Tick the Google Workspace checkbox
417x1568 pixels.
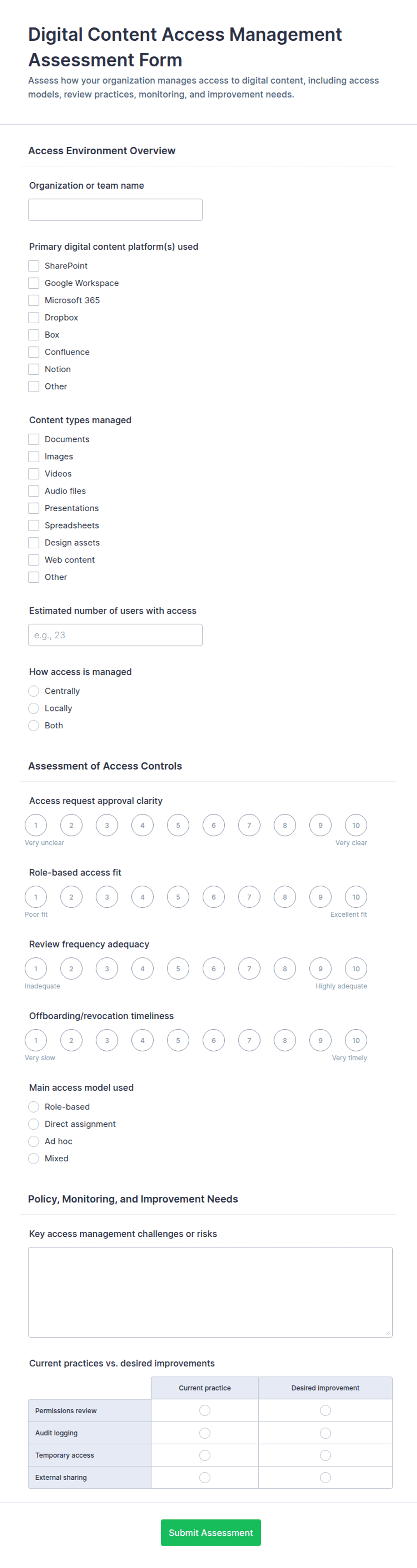tap(34, 283)
